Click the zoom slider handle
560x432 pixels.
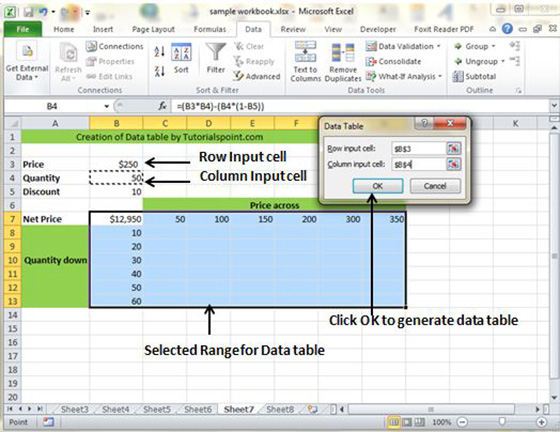[502, 422]
